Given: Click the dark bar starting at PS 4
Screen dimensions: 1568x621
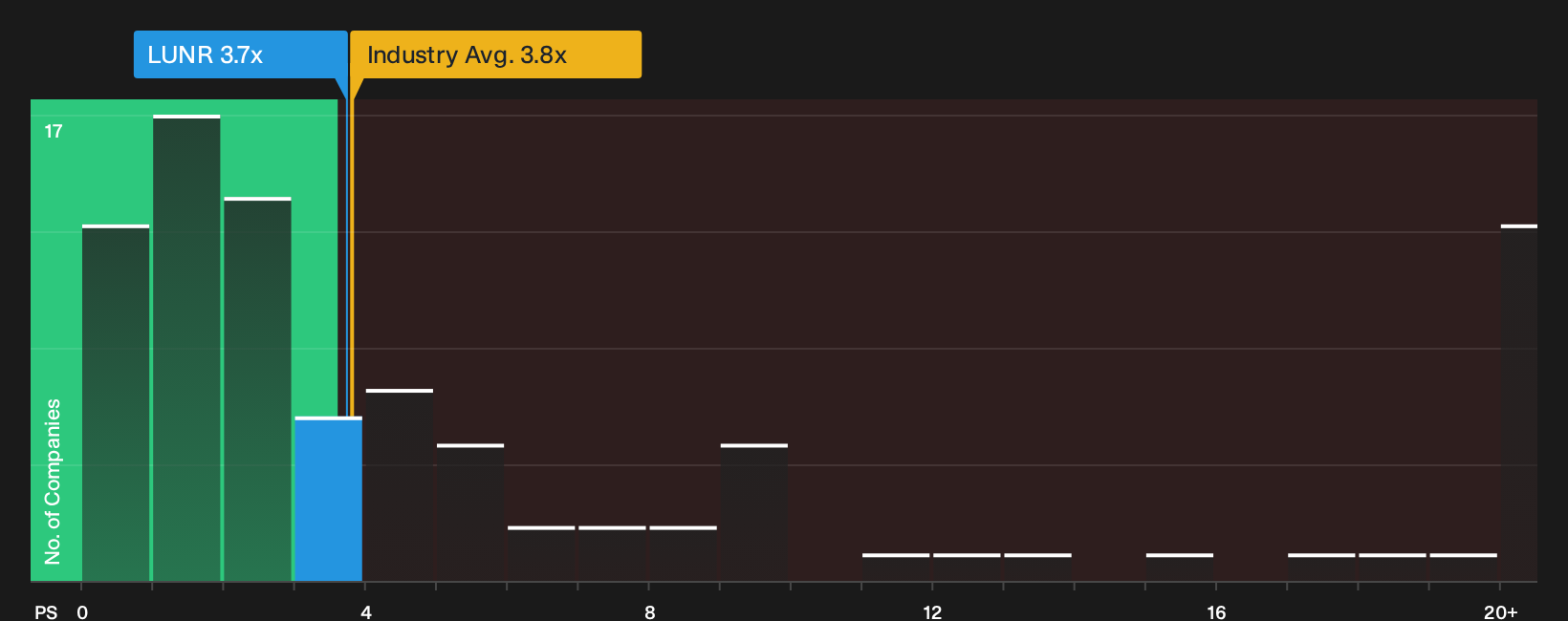Looking at the screenshot, I should tap(400, 485).
